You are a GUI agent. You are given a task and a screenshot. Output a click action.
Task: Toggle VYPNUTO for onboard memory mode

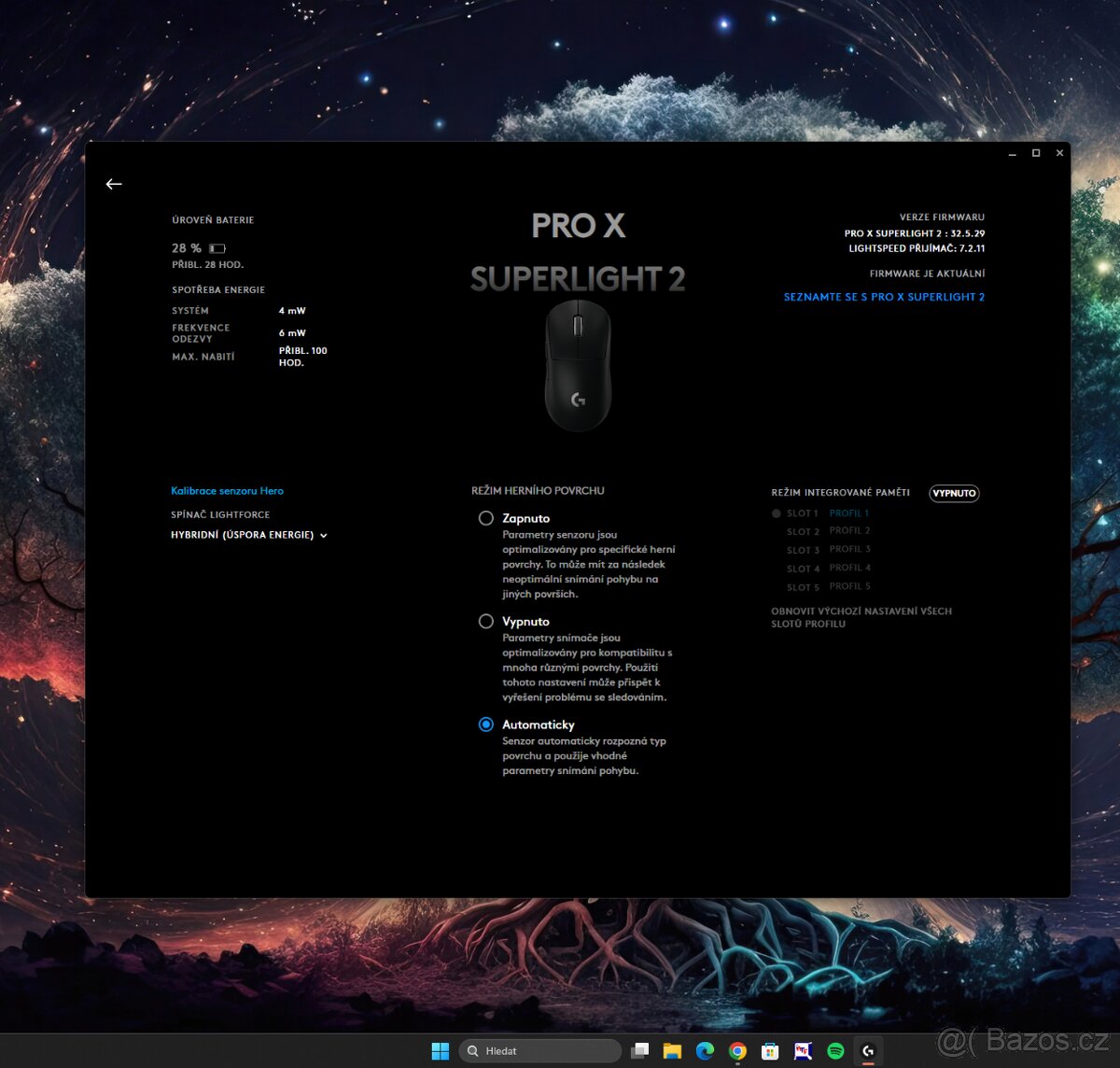click(x=954, y=493)
